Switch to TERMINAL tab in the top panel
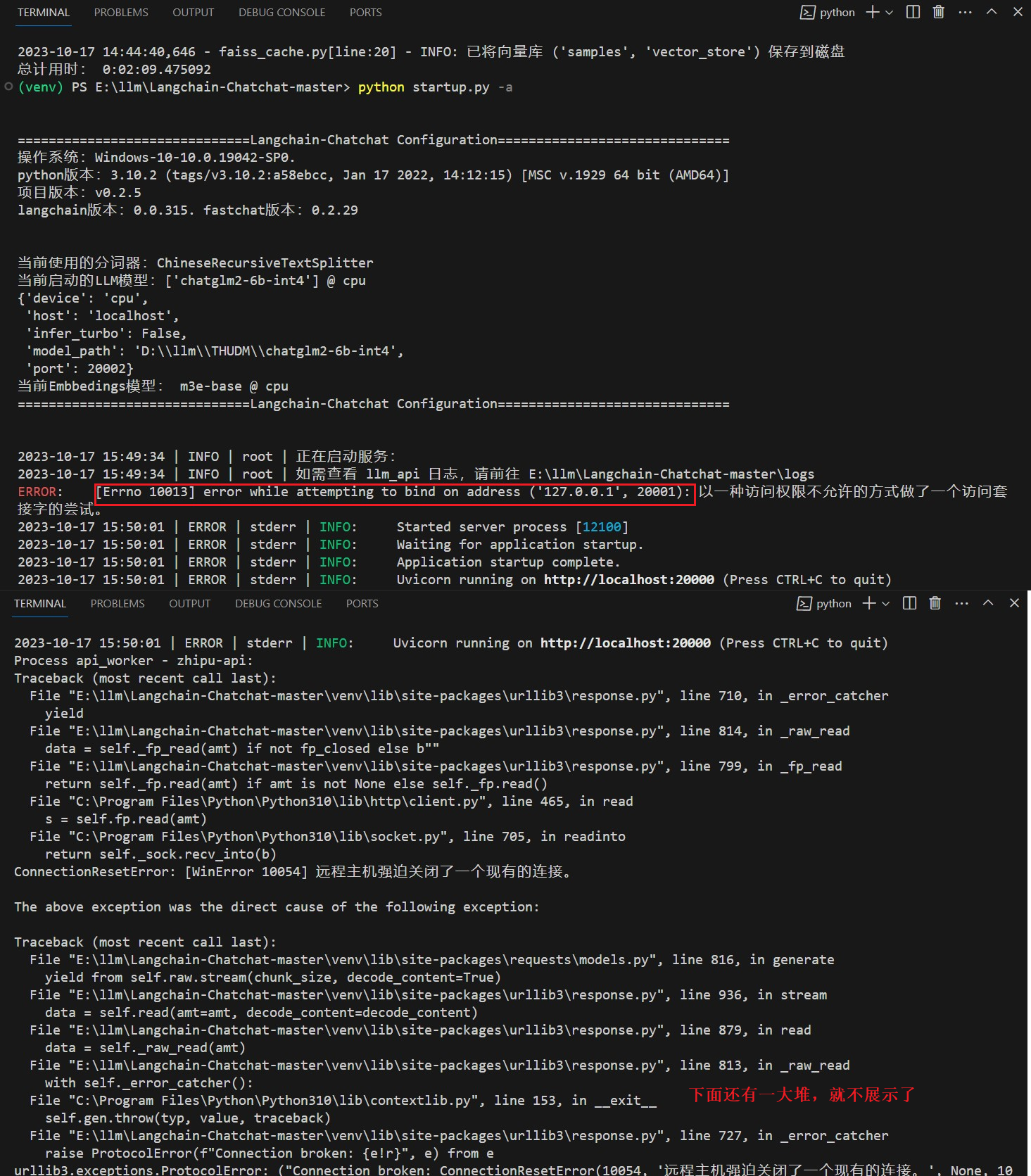Screen dimensions: 1031x1176 [x=44, y=13]
